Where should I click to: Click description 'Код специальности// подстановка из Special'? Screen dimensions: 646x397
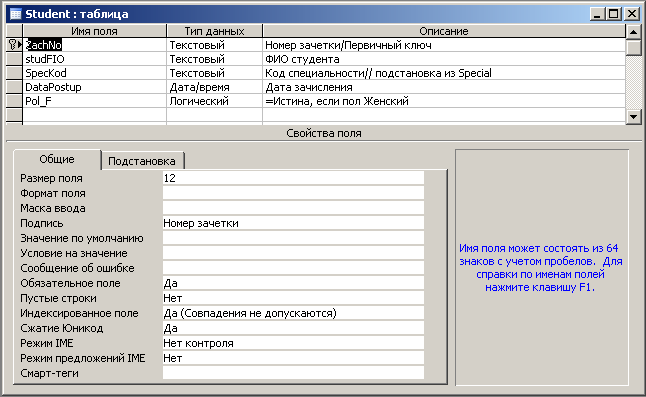click(x=444, y=73)
